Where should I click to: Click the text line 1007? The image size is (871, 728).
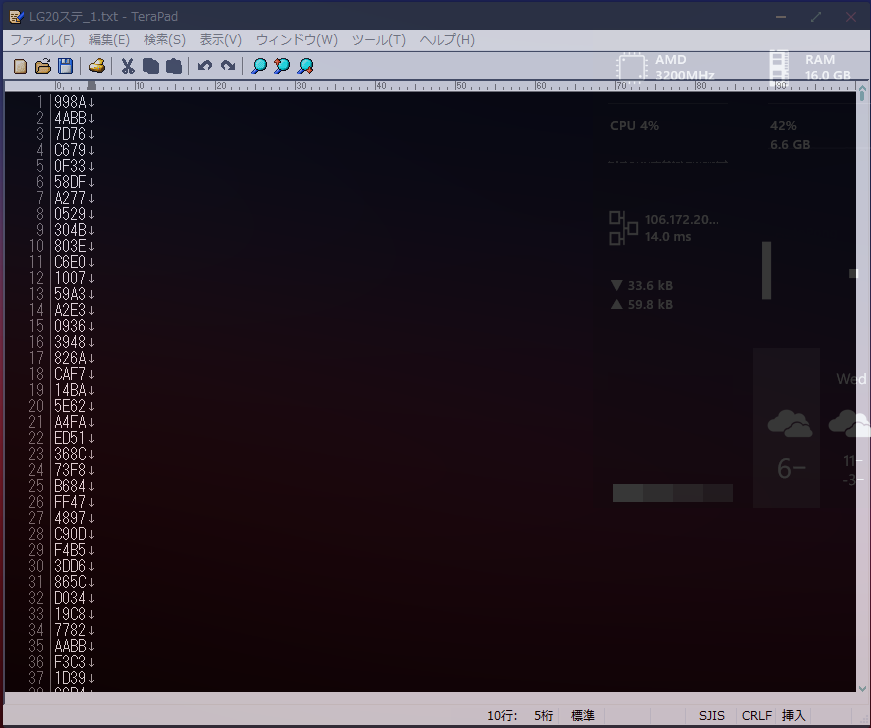pyautogui.click(x=70, y=278)
